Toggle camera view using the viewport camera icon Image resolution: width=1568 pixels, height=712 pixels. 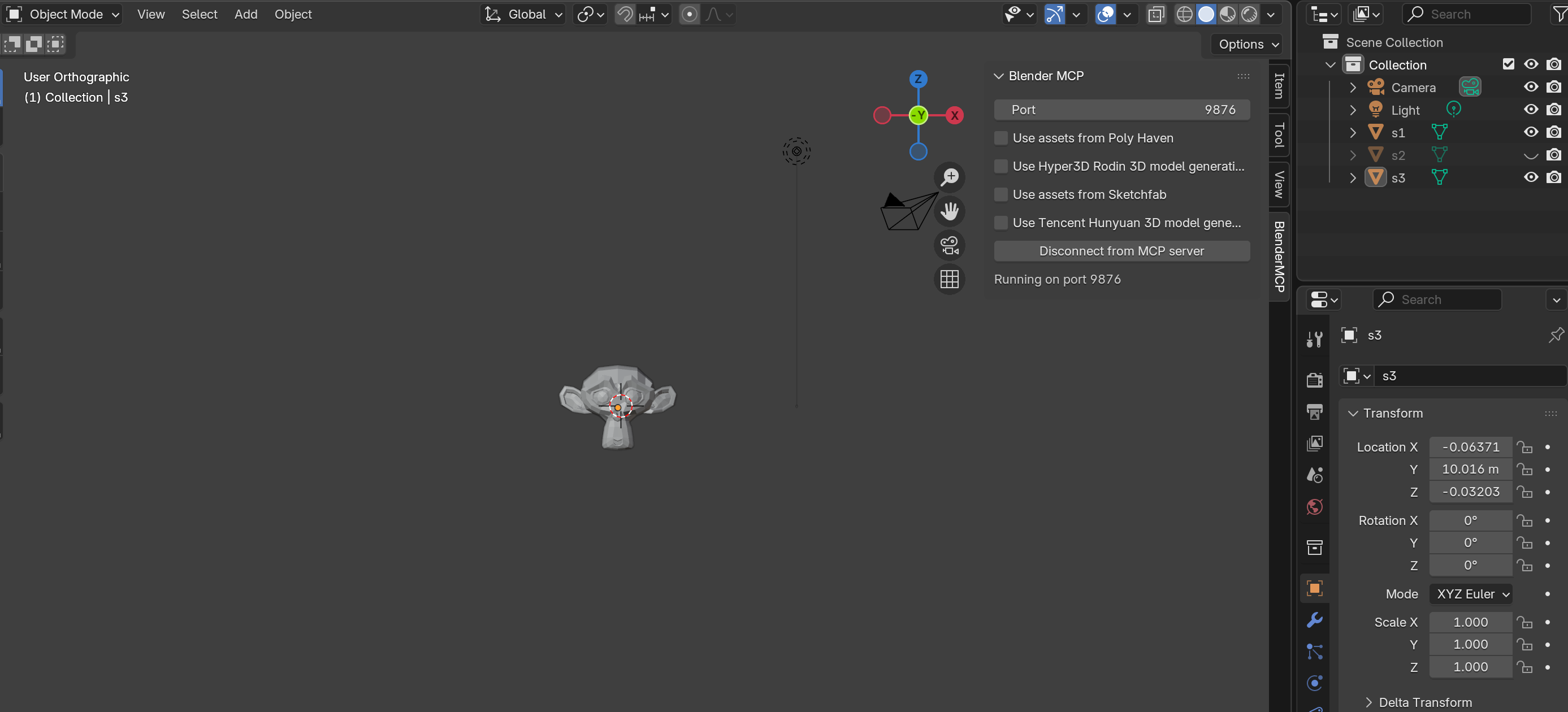[x=950, y=245]
